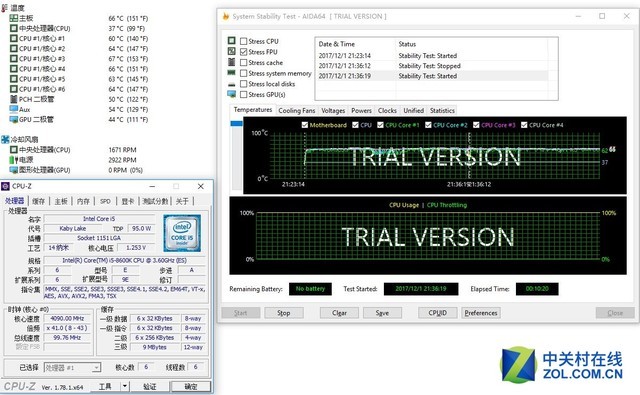Viewport: 640px width, 395px height.
Task: Click the cooling fan section icon
Action: pyautogui.click(x=5, y=140)
